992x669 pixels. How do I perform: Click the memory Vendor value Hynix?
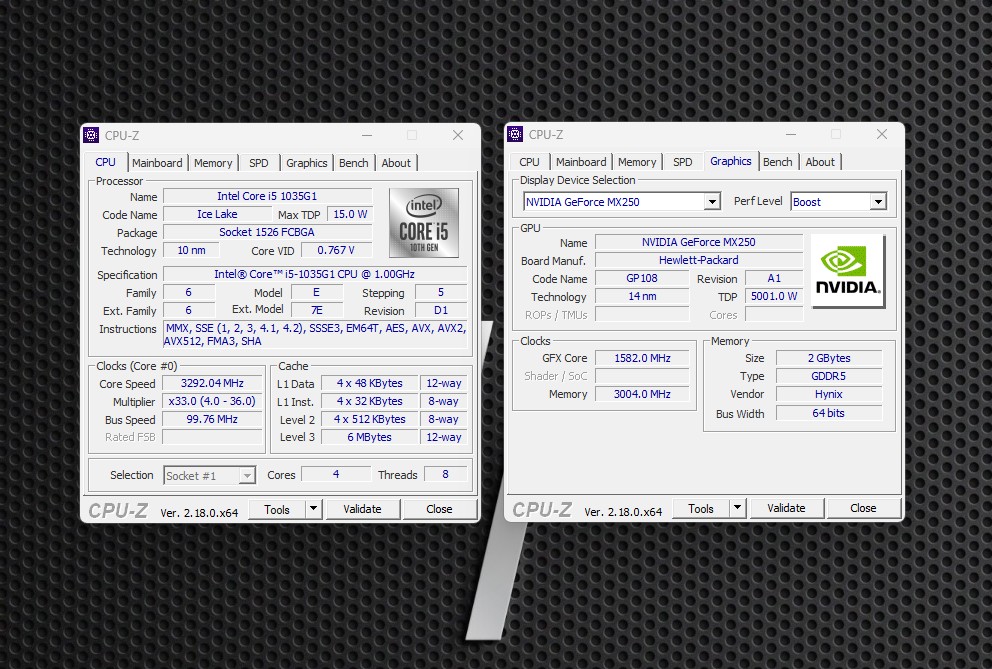(x=829, y=394)
